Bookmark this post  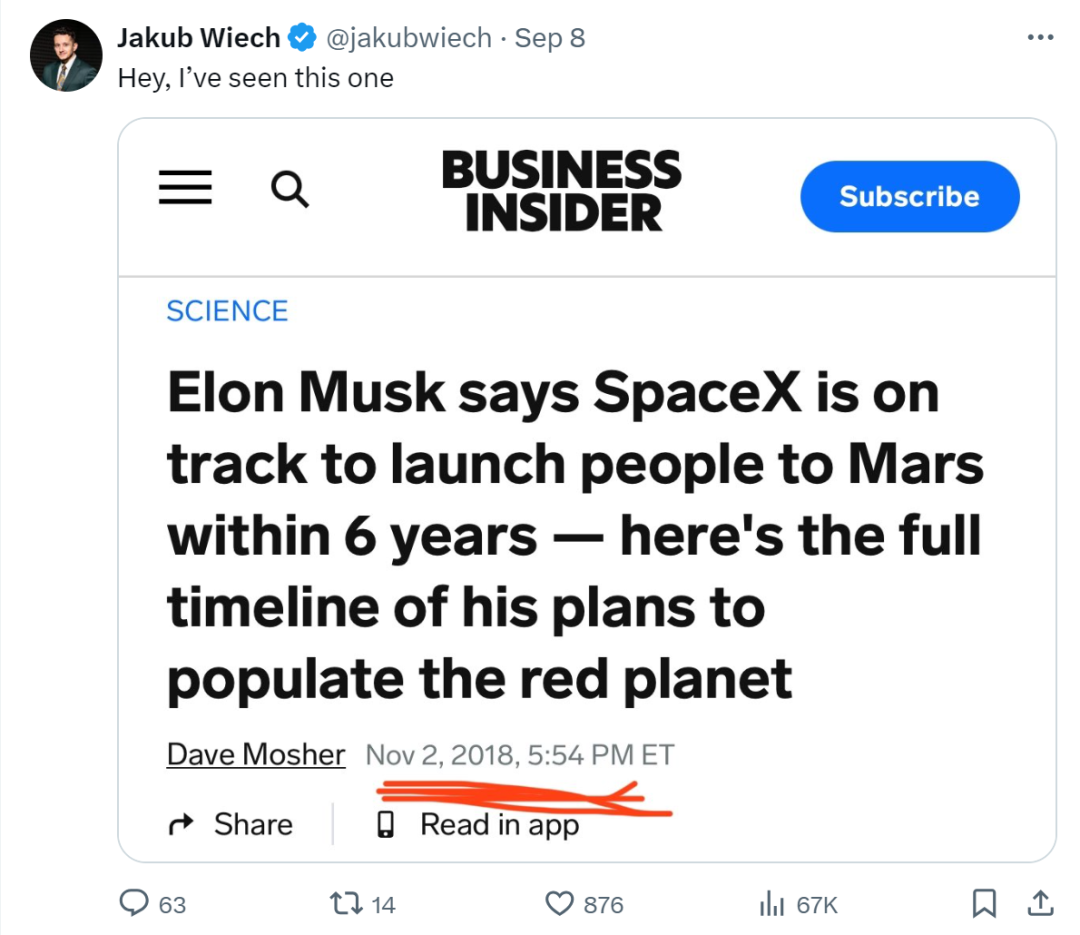[985, 904]
